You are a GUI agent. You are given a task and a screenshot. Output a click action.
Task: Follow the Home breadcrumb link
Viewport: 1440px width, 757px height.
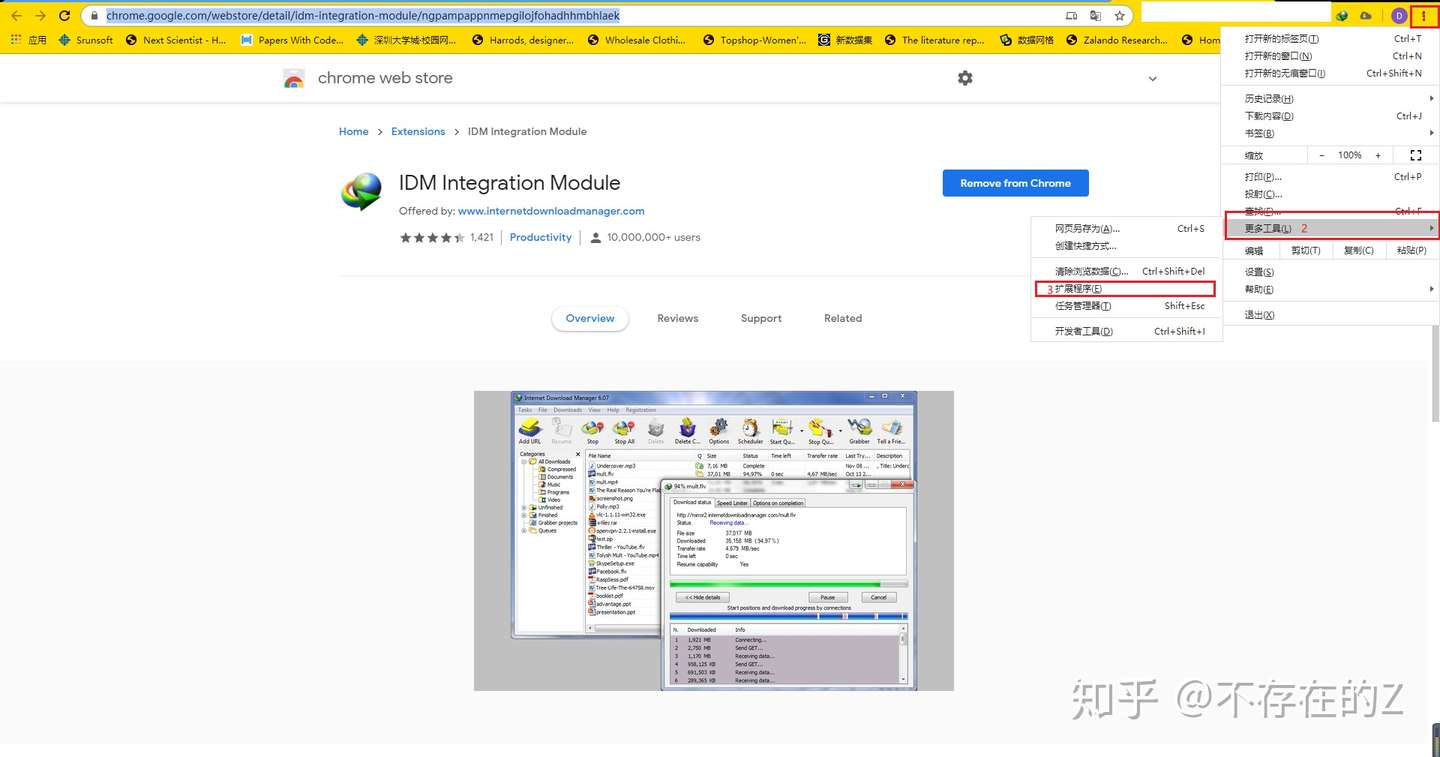354,132
